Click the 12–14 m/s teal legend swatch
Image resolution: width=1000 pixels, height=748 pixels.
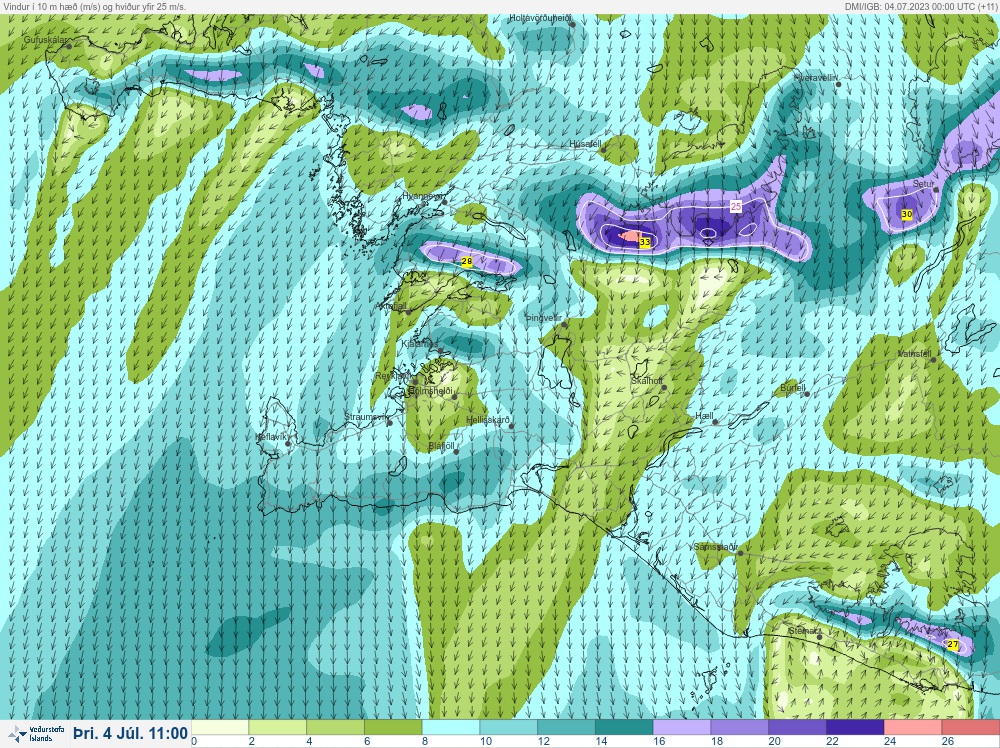[x=566, y=728]
